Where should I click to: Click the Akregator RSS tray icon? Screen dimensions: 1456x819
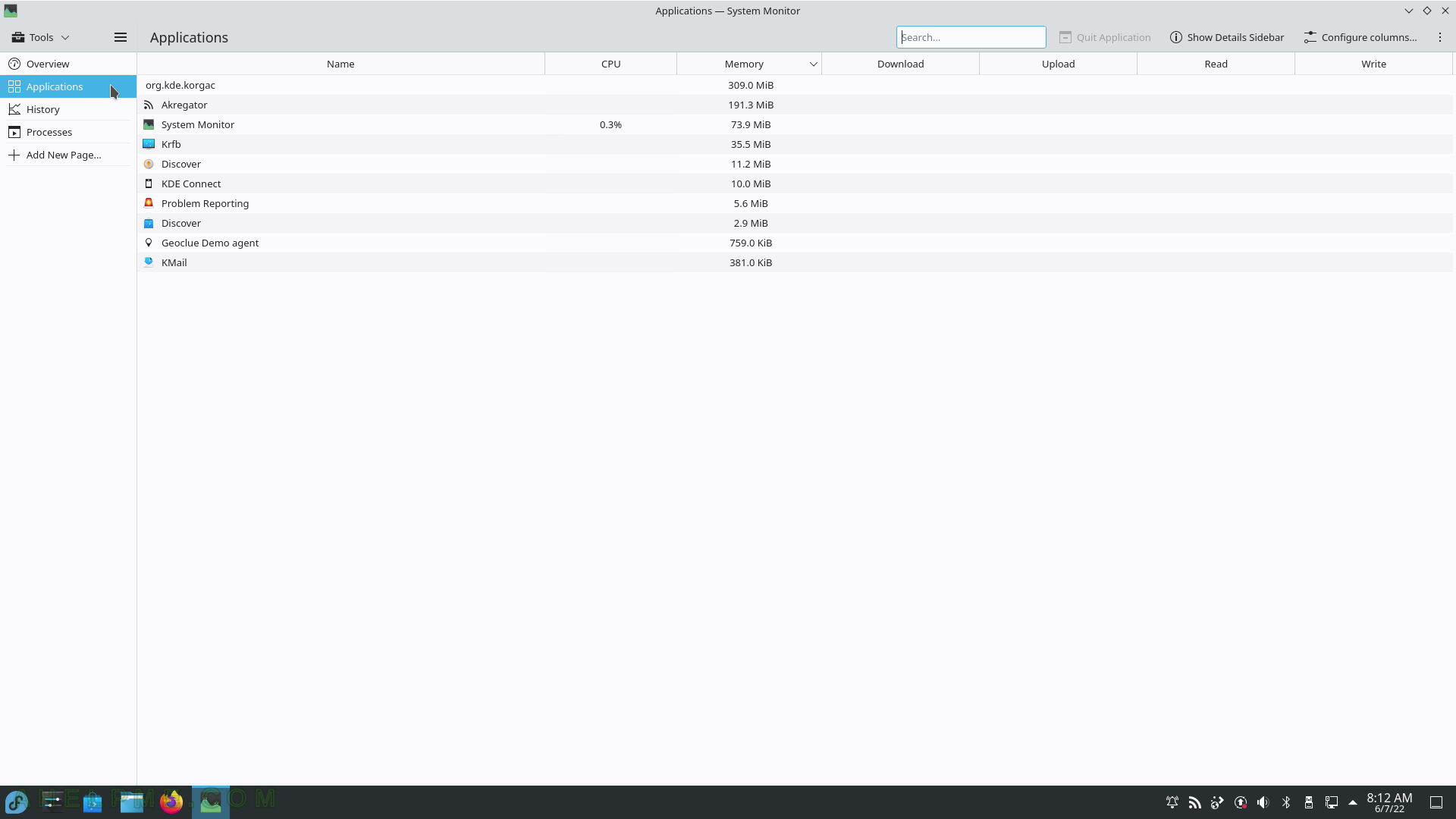click(x=1195, y=802)
